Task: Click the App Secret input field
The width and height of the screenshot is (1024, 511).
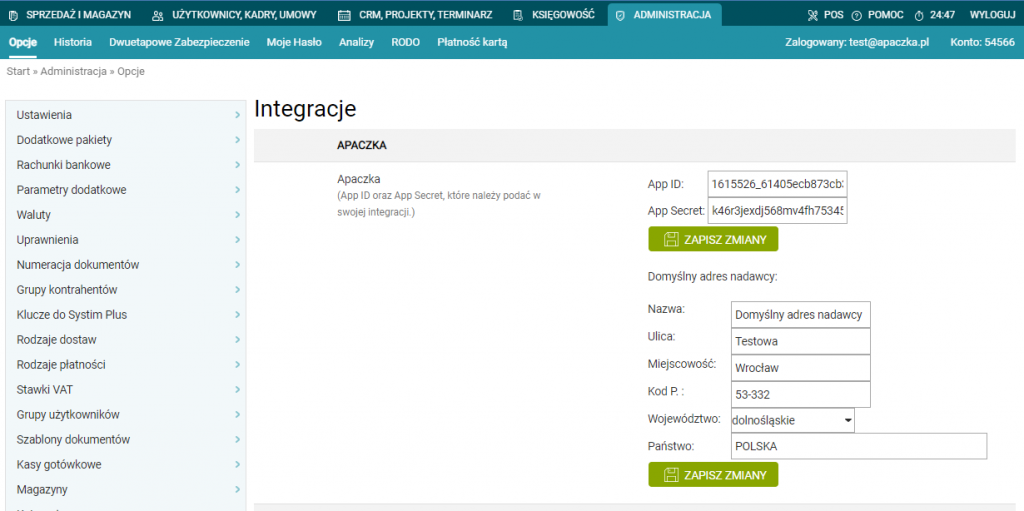Action: pyautogui.click(x=777, y=211)
